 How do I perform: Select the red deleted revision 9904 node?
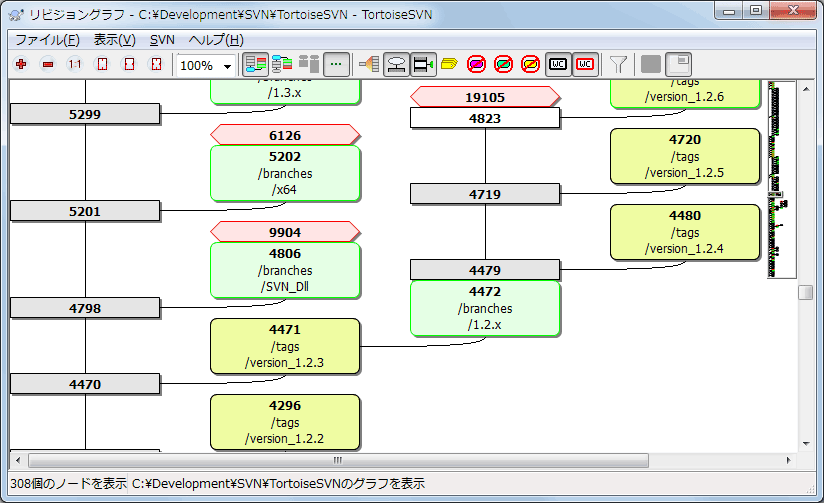pyautogui.click(x=285, y=232)
